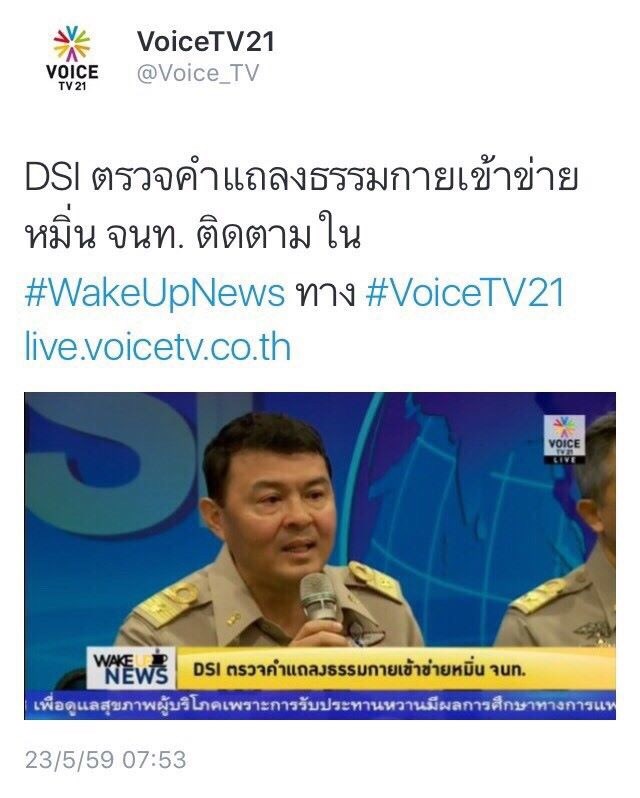Click the colorful starburst in the avatar logo
Image resolution: width=640 pixels, height=798 pixels.
pyautogui.click(x=72, y=44)
